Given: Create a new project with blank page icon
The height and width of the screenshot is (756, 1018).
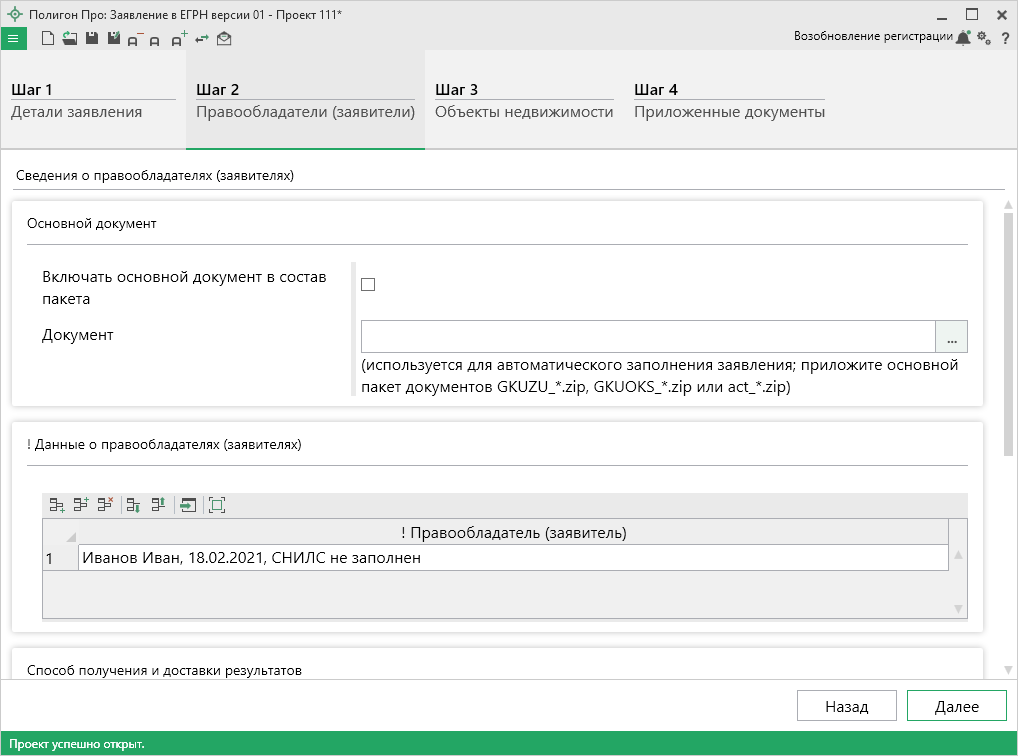Looking at the screenshot, I should (48, 39).
